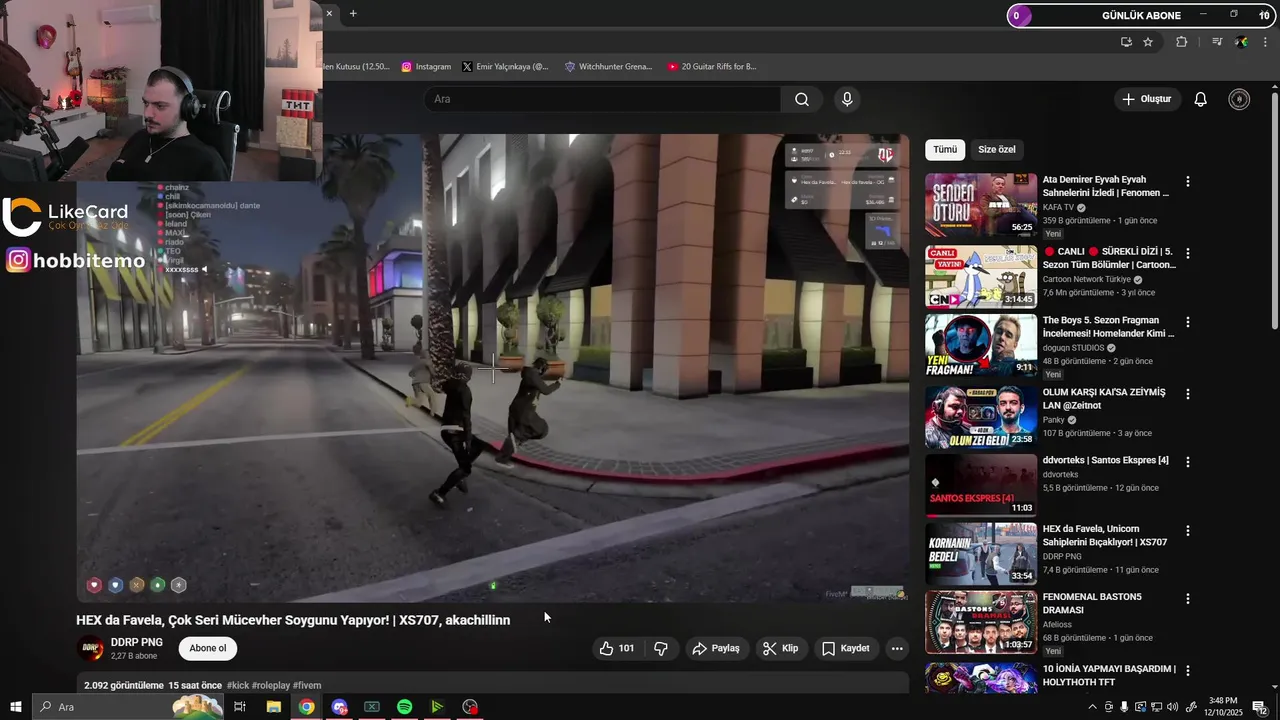
Task: Close the current browser tab
Action: pos(329,13)
